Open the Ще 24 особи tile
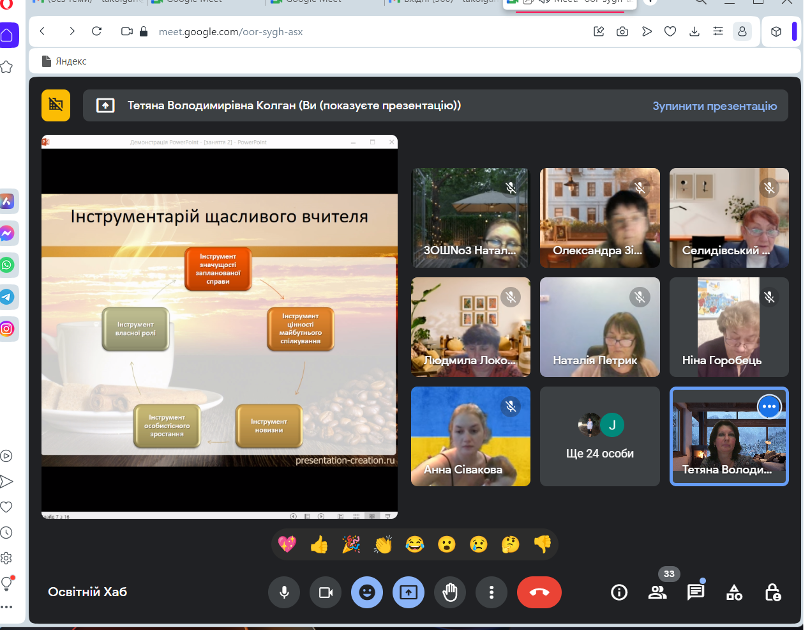 pyautogui.click(x=600, y=436)
